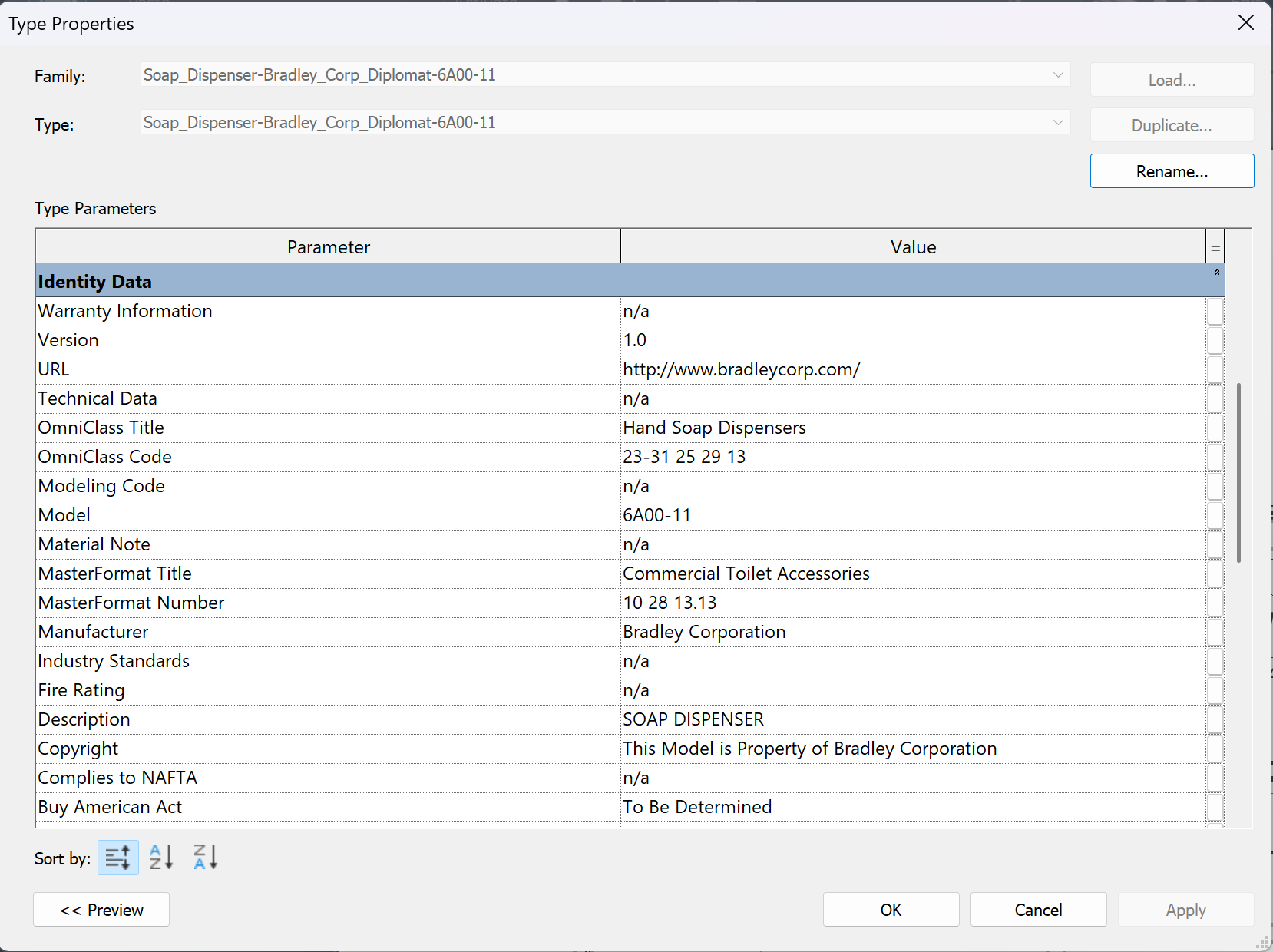
Task: Click the equals column header button
Action: [1215, 247]
